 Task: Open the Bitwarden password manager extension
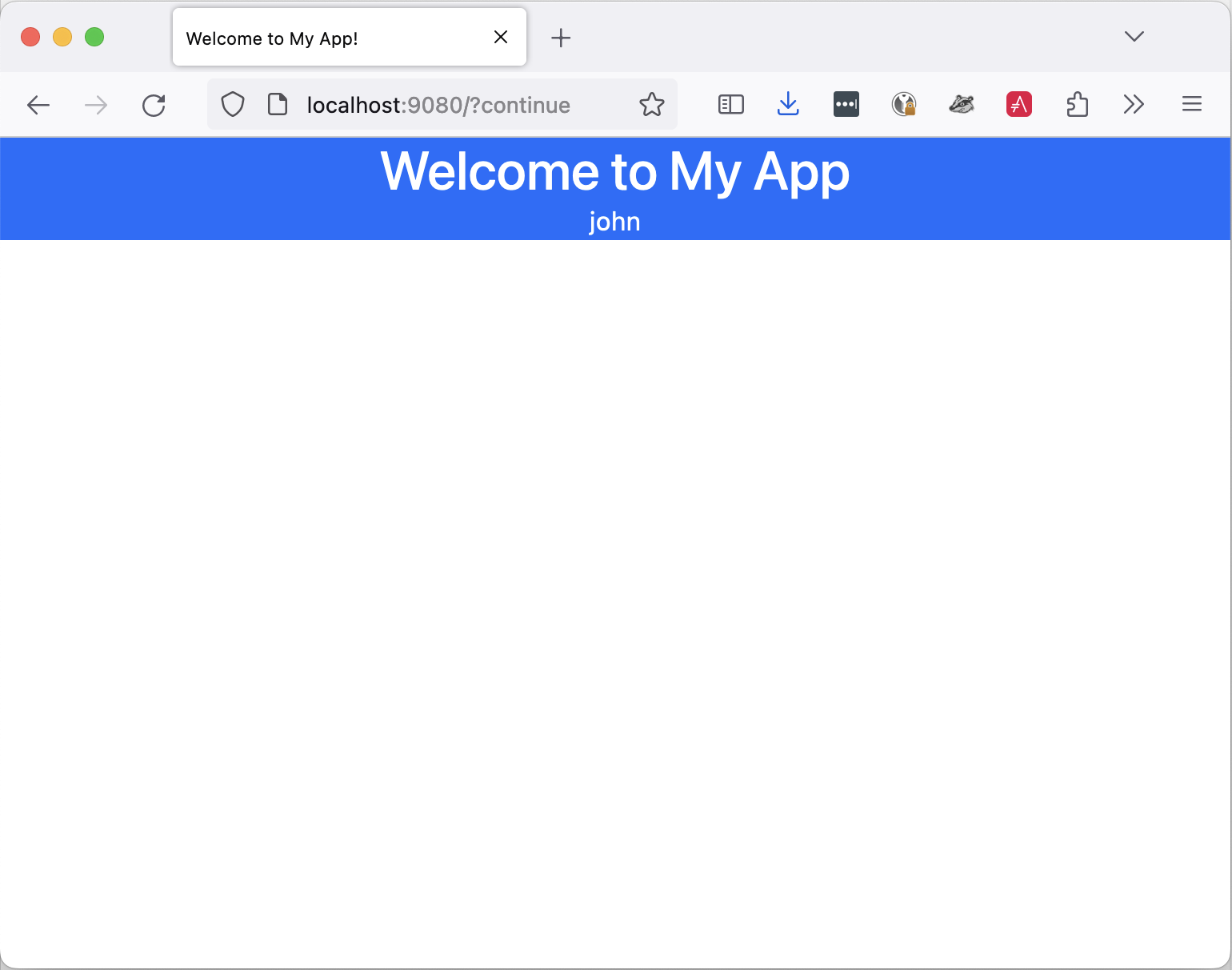(846, 104)
